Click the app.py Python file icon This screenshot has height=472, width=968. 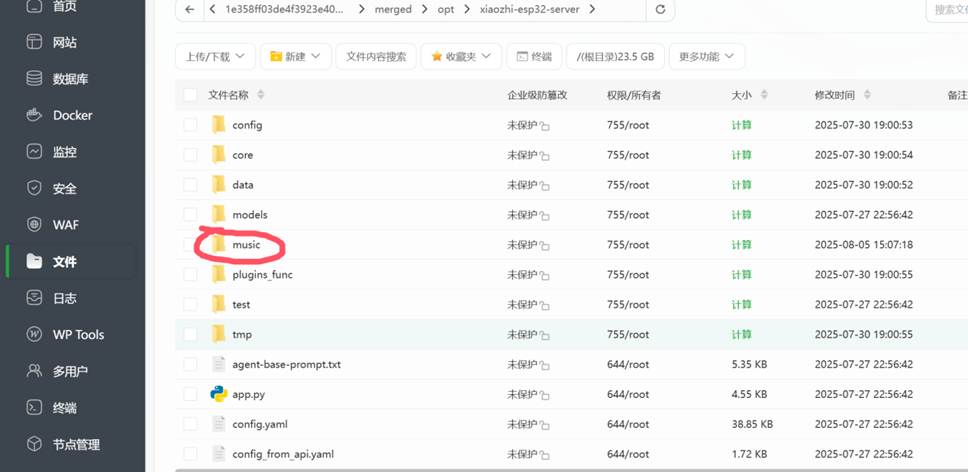[x=219, y=394]
